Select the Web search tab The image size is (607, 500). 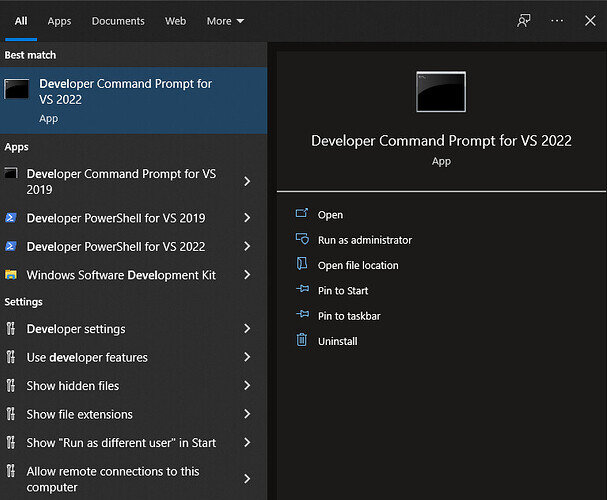point(176,21)
